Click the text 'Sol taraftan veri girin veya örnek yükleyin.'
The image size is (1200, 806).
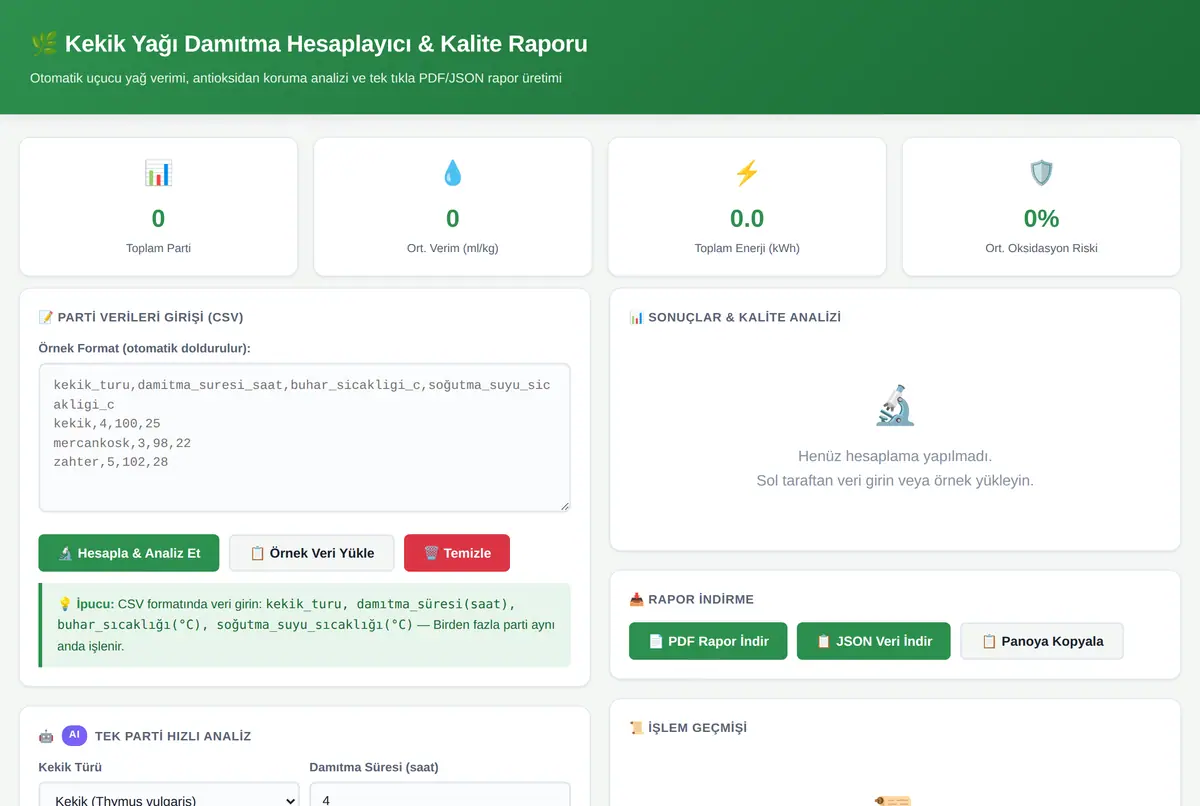point(895,481)
